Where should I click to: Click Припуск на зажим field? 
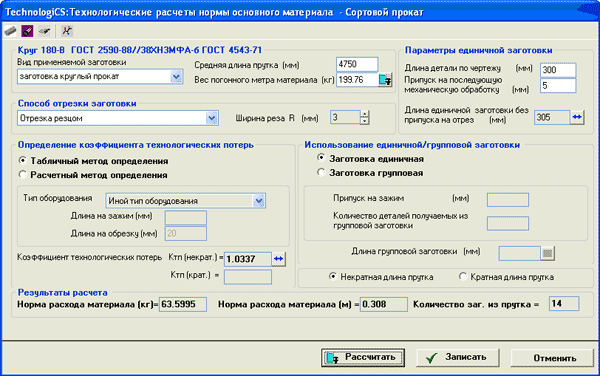tap(508, 200)
